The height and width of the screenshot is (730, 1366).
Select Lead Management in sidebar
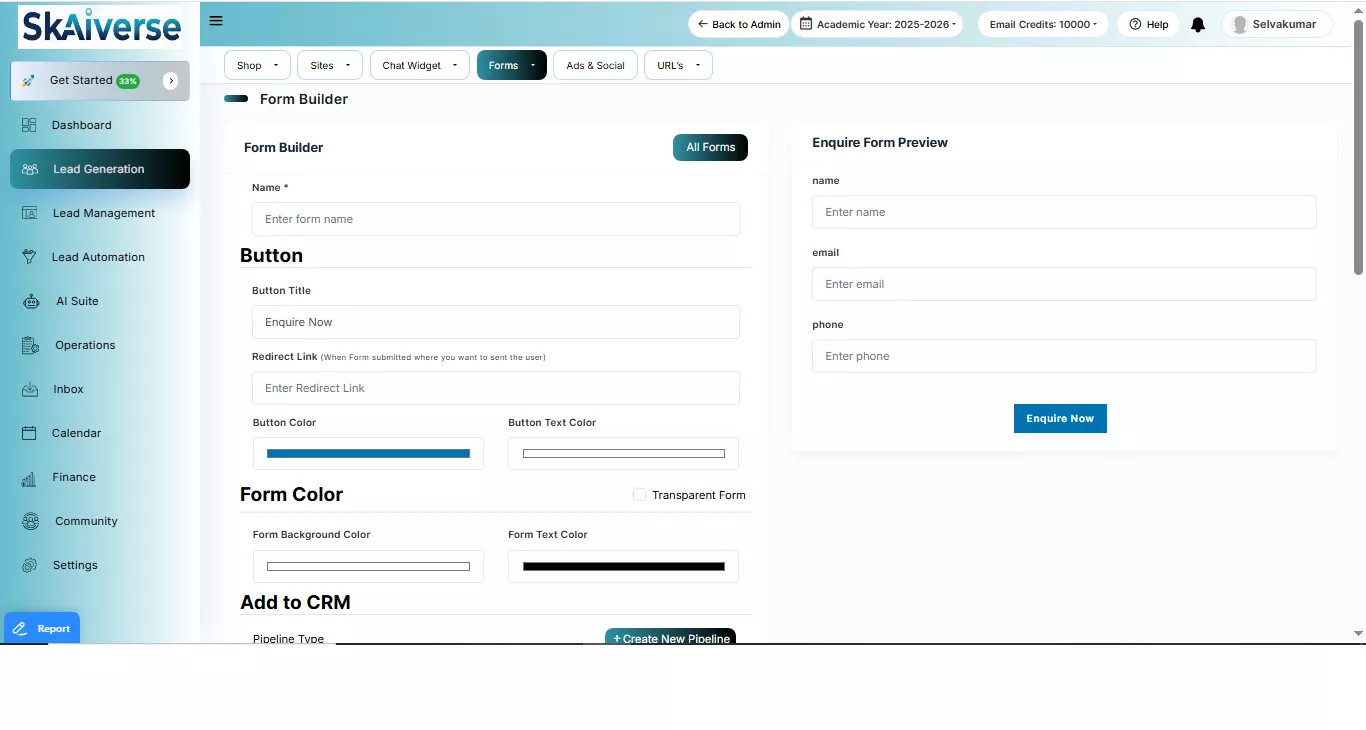pos(103,213)
